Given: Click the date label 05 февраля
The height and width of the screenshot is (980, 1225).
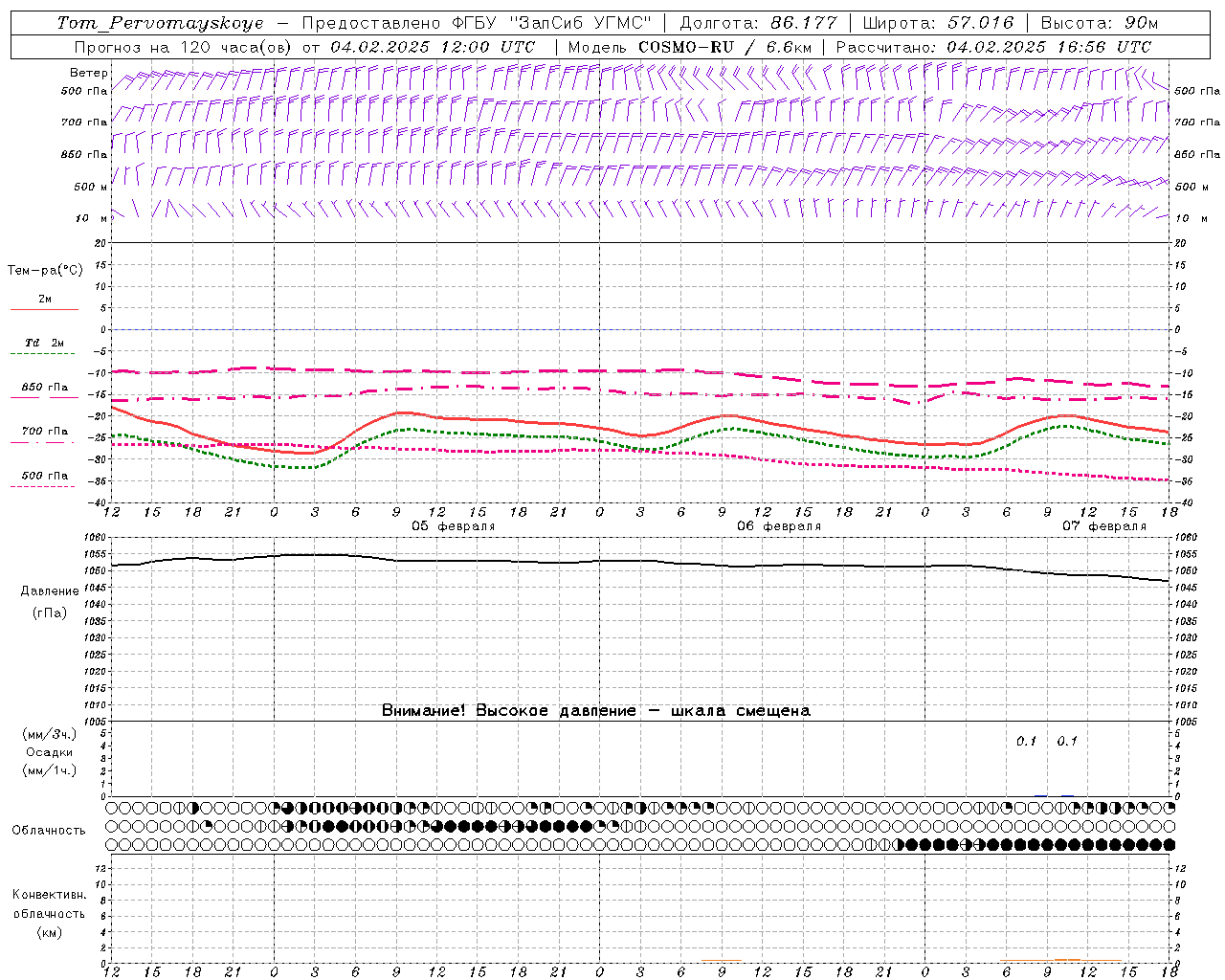Looking at the screenshot, I should click(454, 526).
